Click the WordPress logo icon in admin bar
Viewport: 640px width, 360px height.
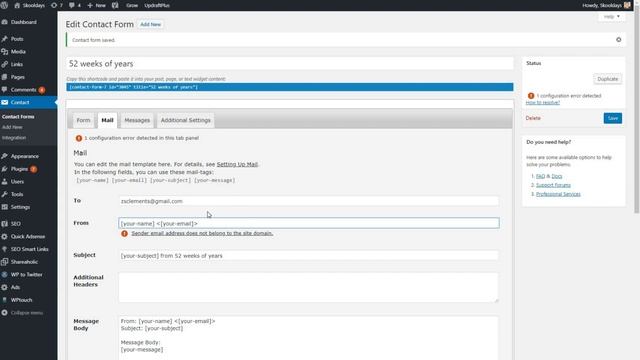click(x=4, y=5)
